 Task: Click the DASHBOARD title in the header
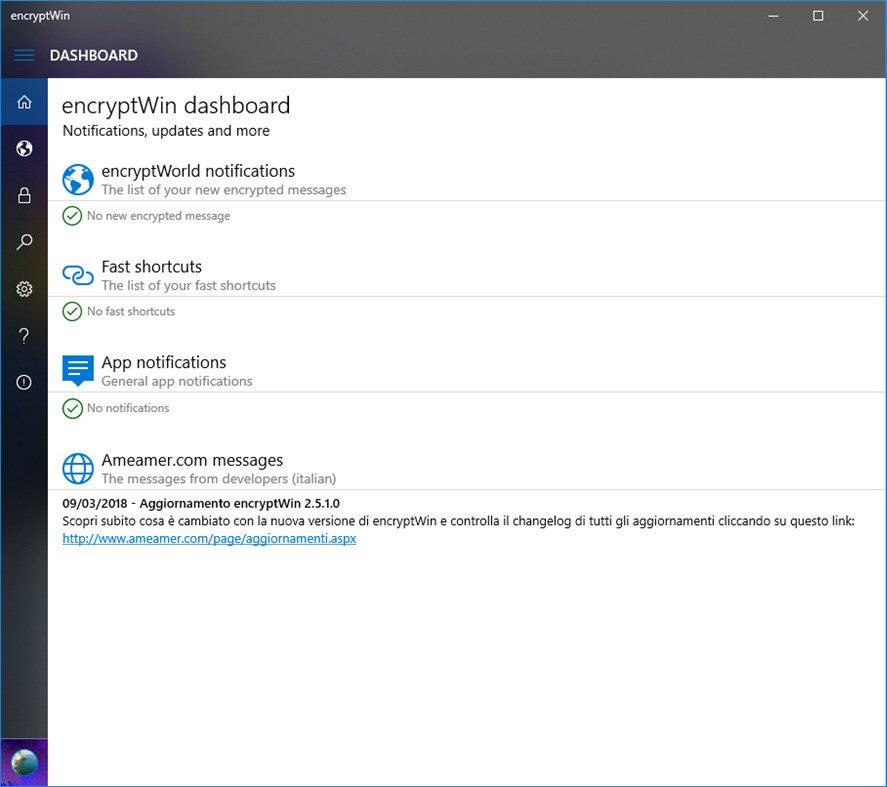tap(94, 55)
